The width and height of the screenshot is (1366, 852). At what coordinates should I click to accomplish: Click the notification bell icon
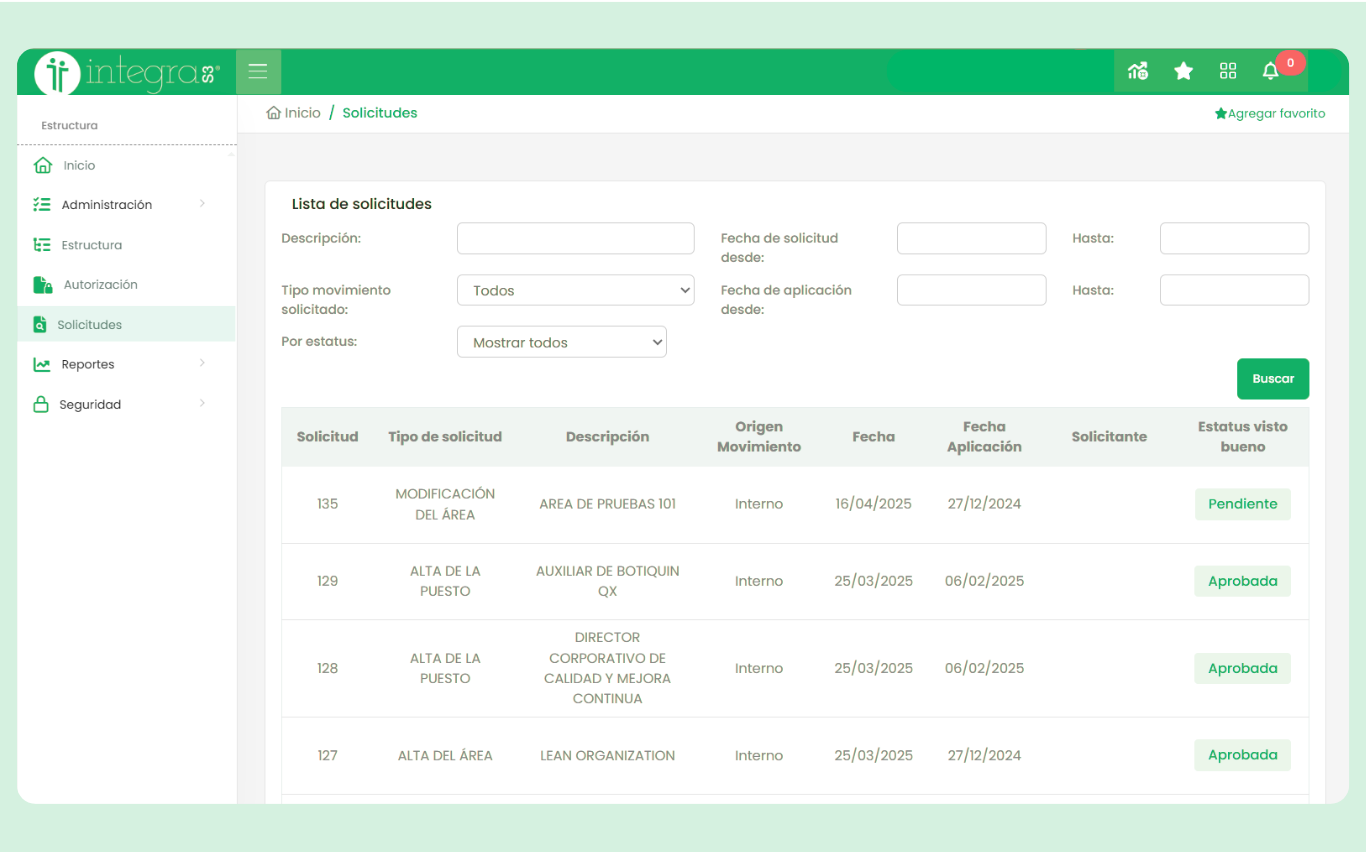pos(1270,71)
